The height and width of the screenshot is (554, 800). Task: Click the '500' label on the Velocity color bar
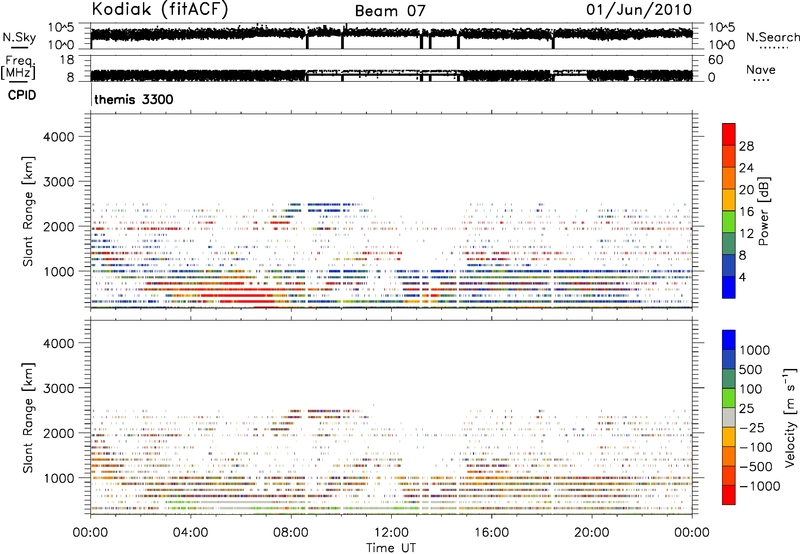751,369
